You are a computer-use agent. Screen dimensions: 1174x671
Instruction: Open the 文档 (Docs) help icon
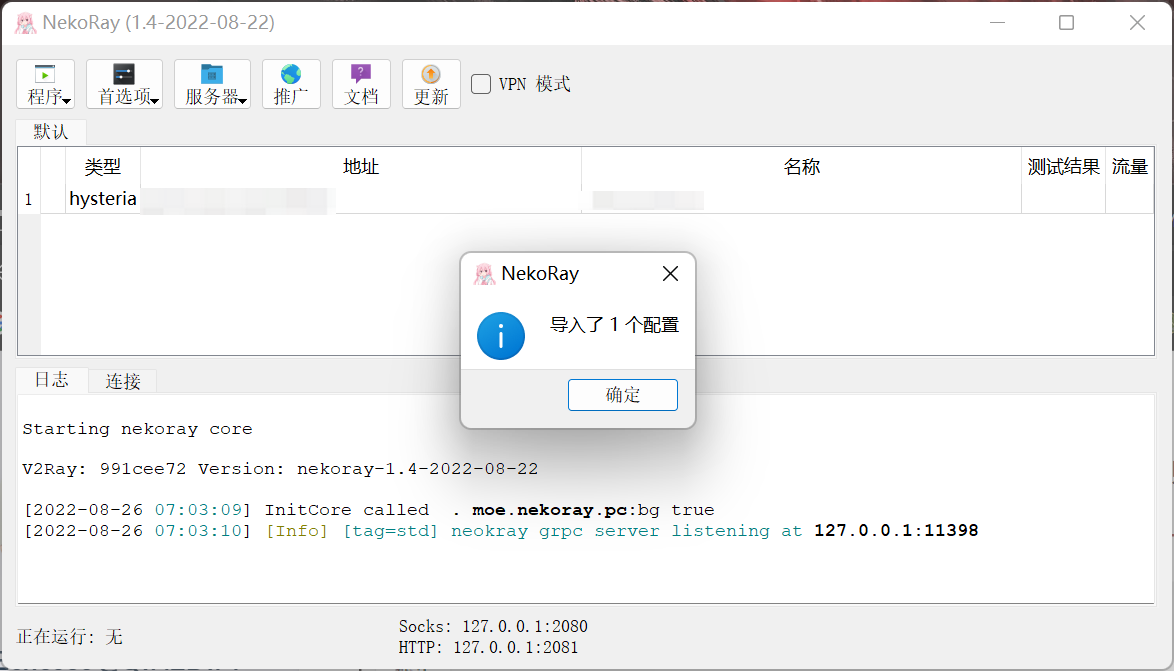361,74
